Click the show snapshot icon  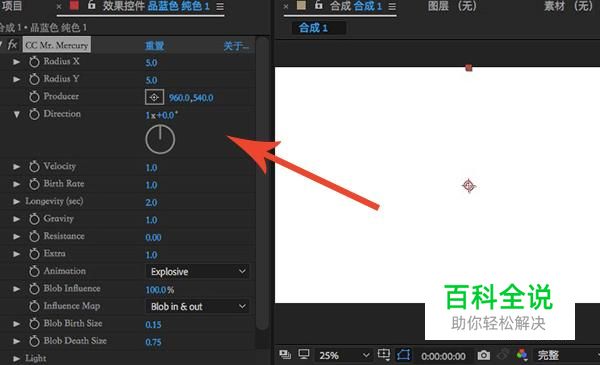click(x=503, y=355)
